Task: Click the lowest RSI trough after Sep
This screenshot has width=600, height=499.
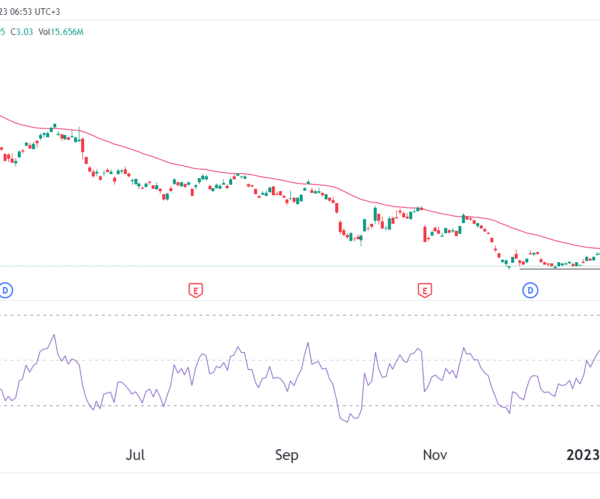Action: point(347,421)
